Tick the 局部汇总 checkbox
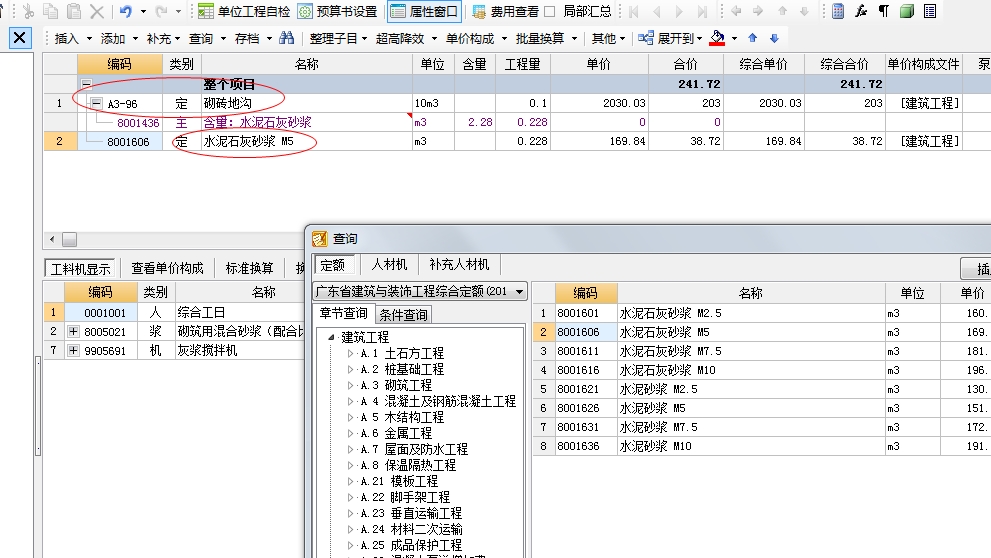 point(550,11)
